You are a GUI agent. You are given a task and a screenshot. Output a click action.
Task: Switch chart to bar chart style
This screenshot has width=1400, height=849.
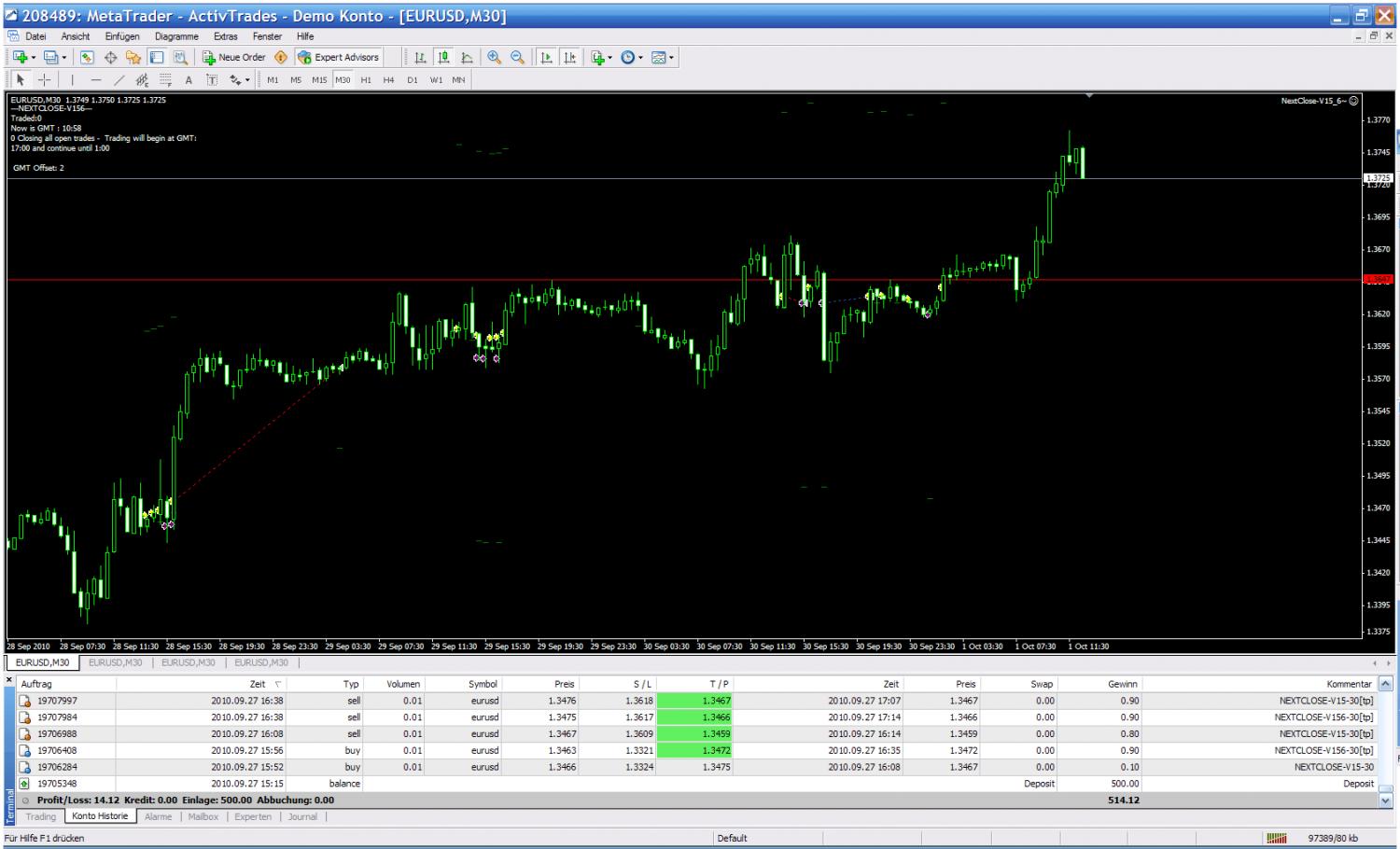point(420,57)
